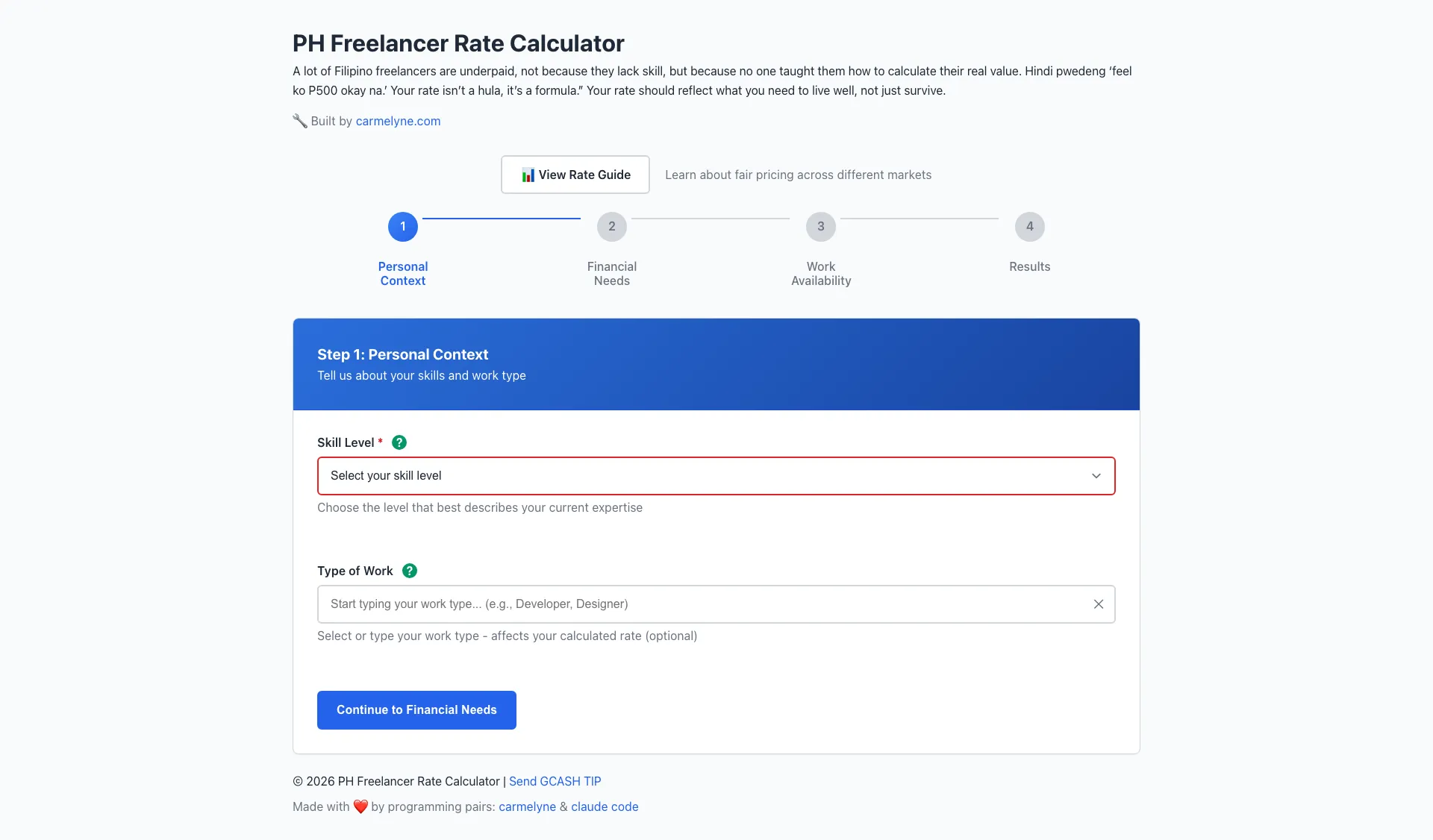Open the carmelyne.com link
This screenshot has height=840, width=1433.
[397, 121]
